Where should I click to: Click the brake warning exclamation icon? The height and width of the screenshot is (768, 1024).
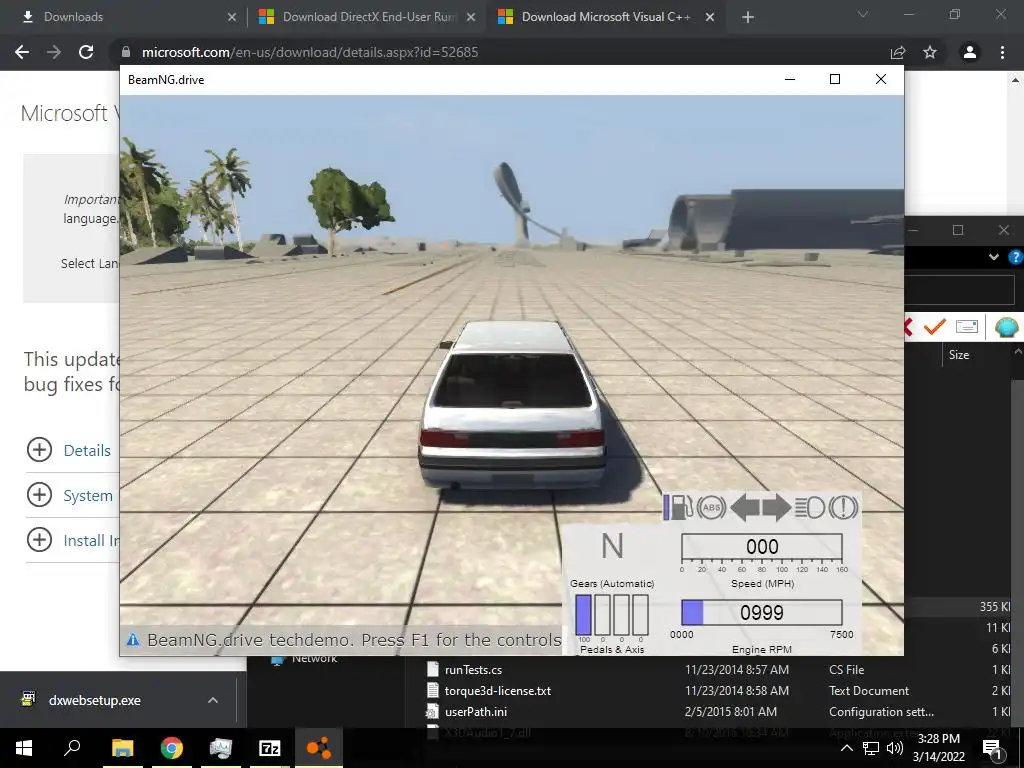843,507
